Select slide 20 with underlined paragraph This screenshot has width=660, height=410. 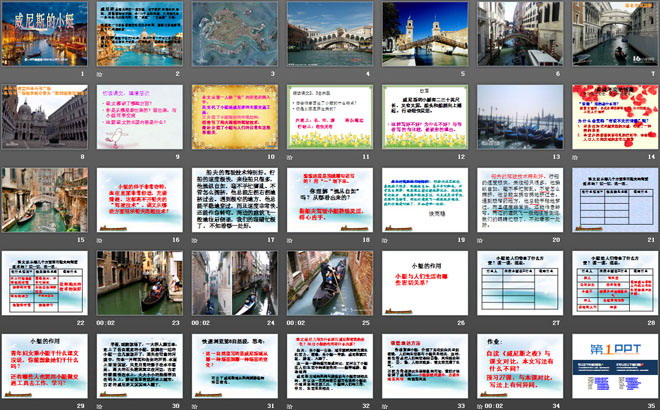click(520, 200)
